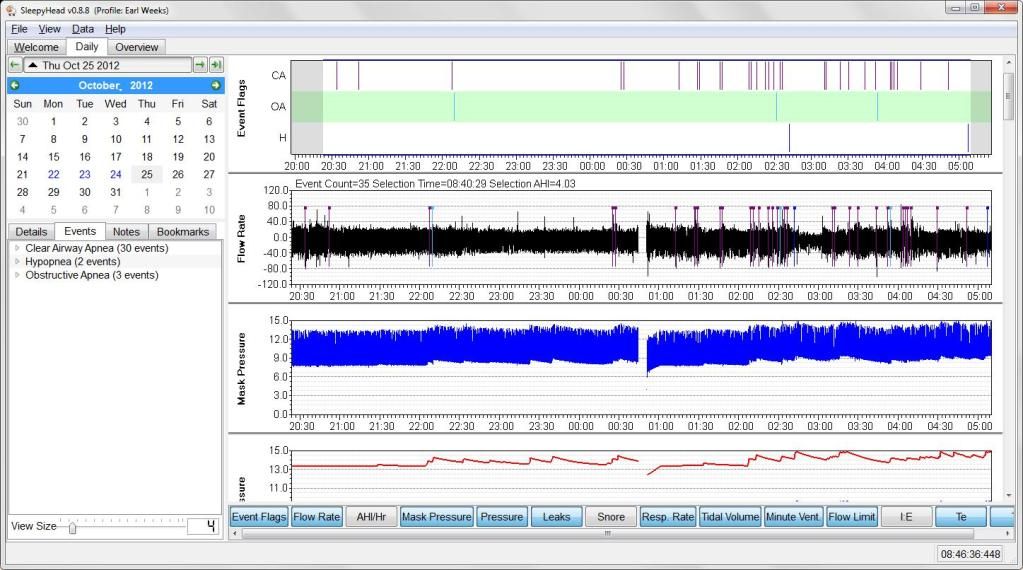Select October 24 in calendar
The height and width of the screenshot is (570, 1023).
[x=115, y=175]
